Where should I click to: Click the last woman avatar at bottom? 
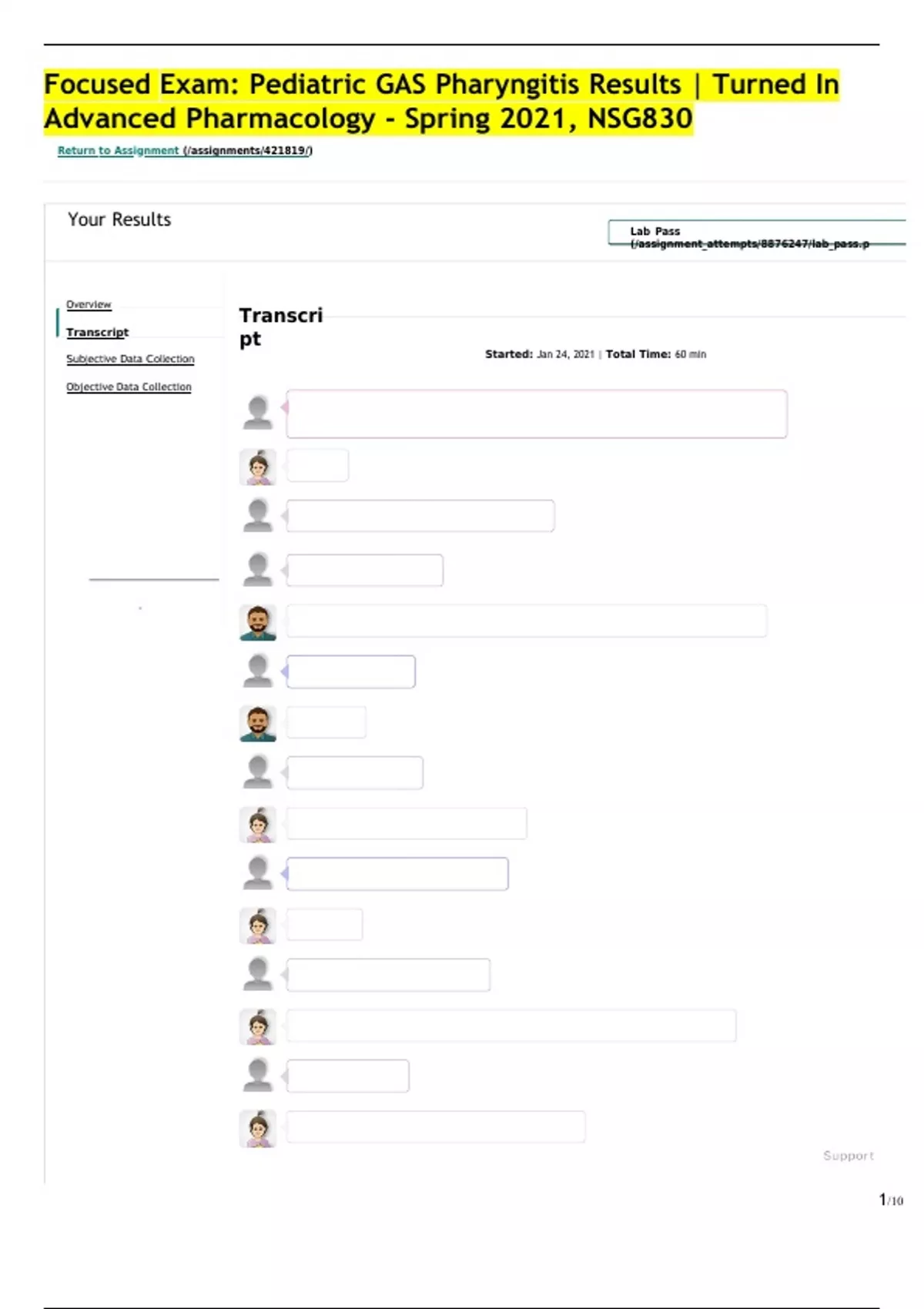[x=258, y=1128]
